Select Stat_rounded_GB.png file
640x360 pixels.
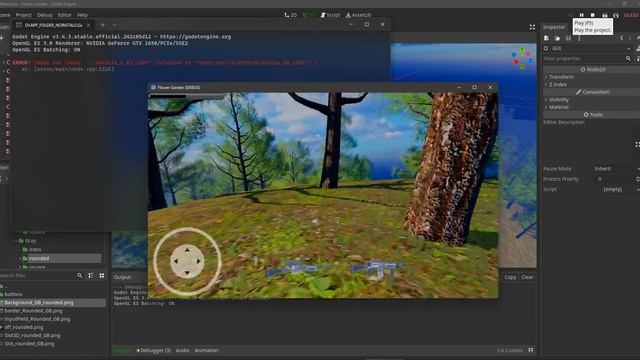tap(29, 344)
